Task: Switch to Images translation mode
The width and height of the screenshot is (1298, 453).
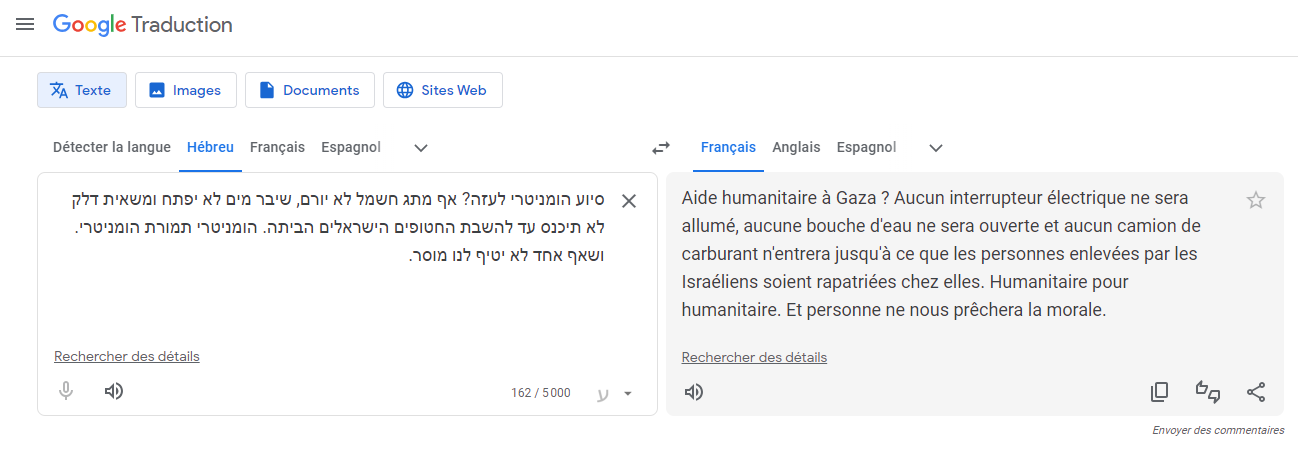Action: tap(186, 90)
